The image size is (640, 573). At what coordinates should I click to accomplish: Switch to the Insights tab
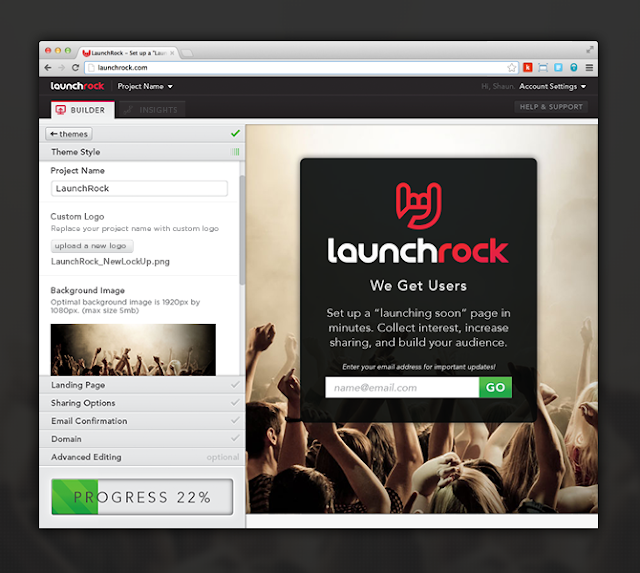coord(150,110)
